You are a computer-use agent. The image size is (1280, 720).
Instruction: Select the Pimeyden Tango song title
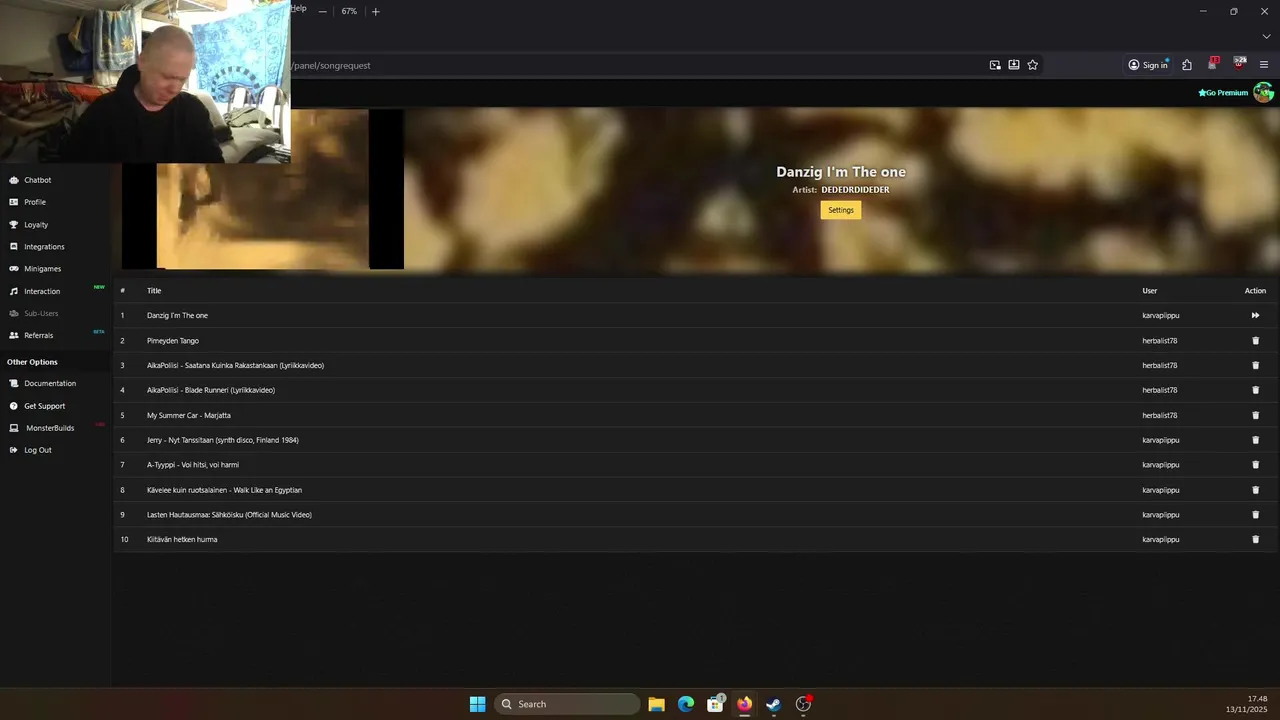[x=173, y=340]
